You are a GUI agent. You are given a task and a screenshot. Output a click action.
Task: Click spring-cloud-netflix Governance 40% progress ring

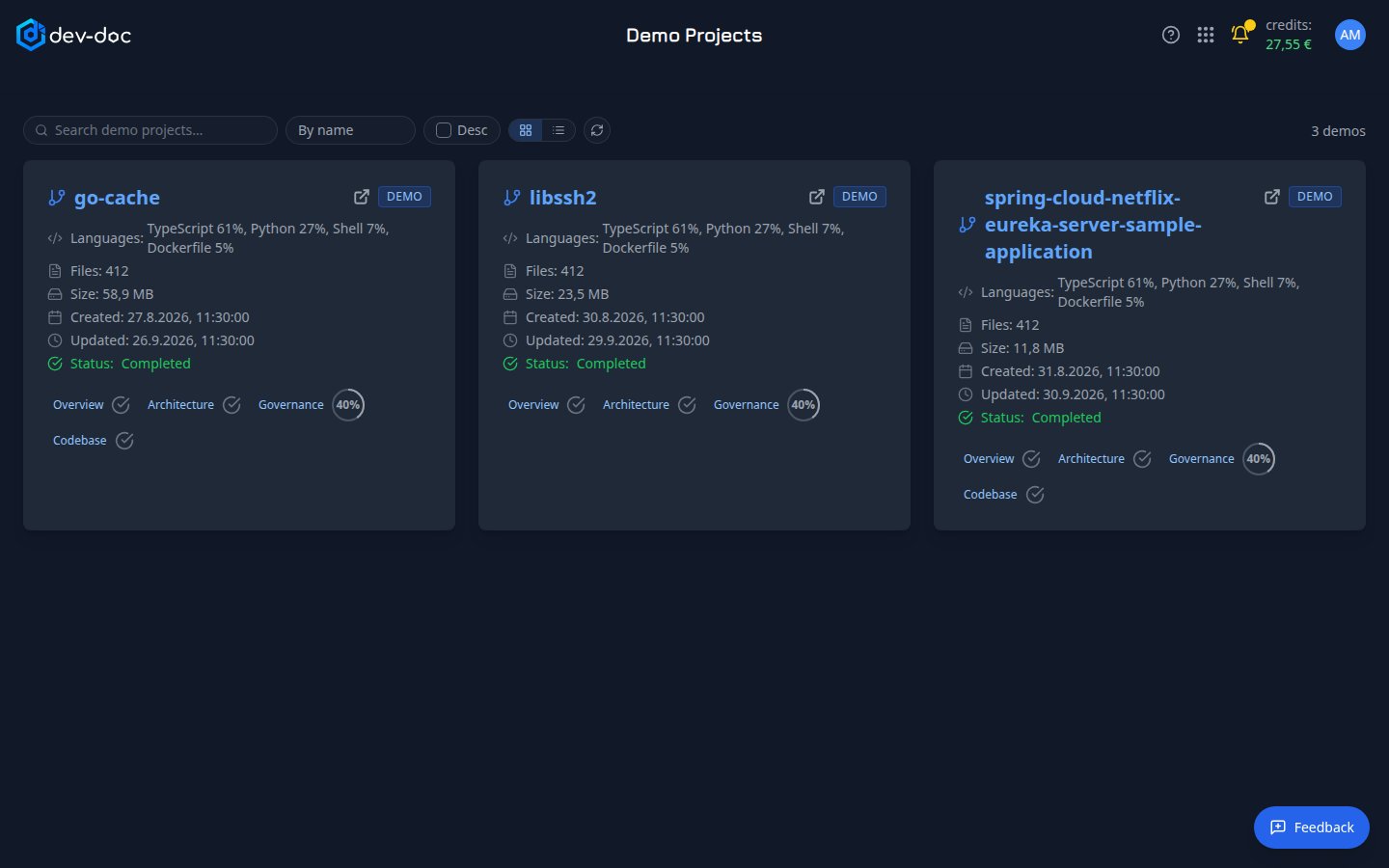click(x=1259, y=459)
